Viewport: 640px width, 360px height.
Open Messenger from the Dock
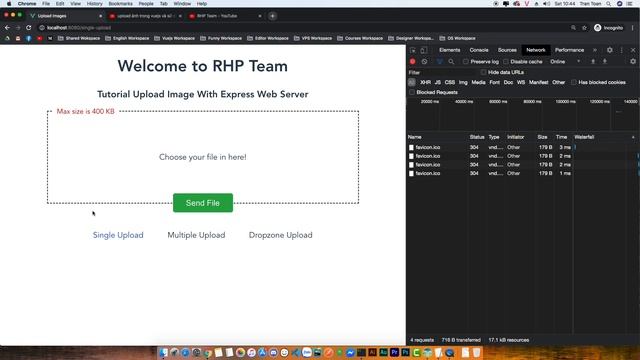point(350,352)
